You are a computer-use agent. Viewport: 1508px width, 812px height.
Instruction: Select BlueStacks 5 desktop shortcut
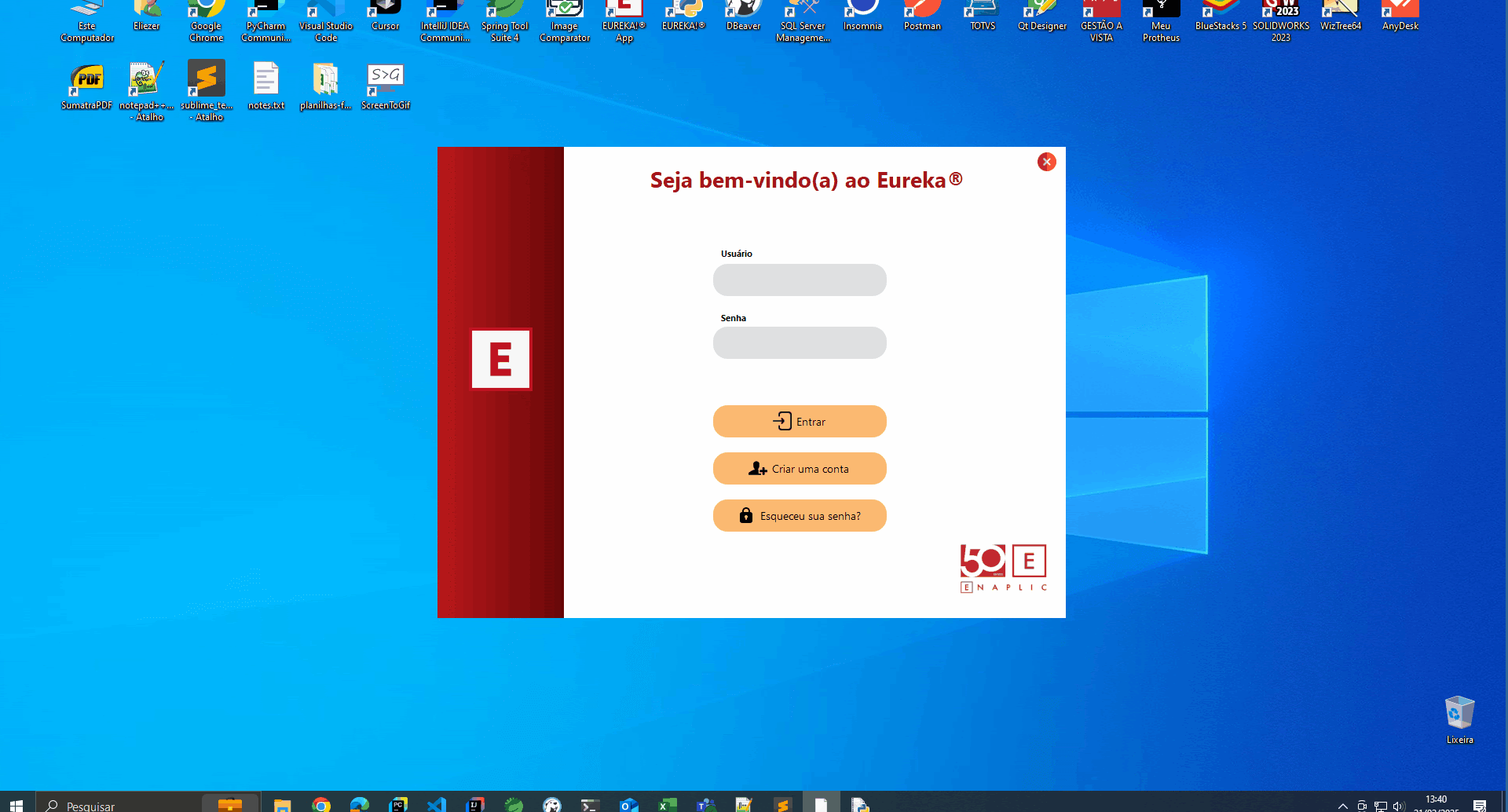pos(1221,16)
